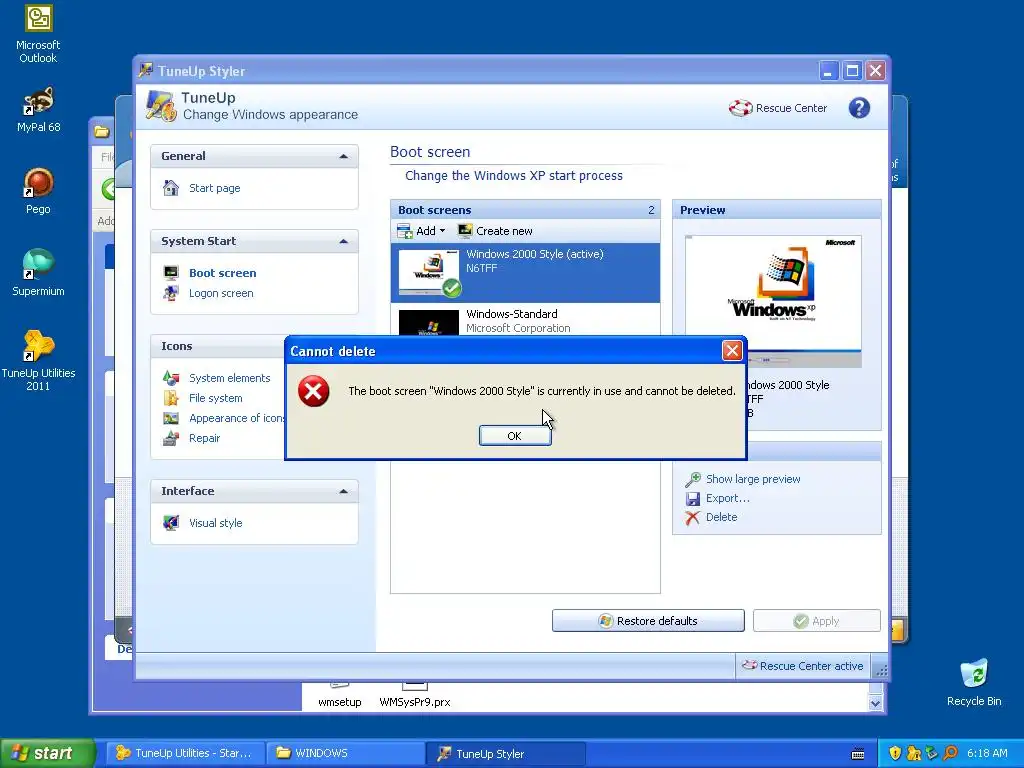1024x768 pixels.
Task: Open the Windows start menu
Action: [x=48, y=753]
